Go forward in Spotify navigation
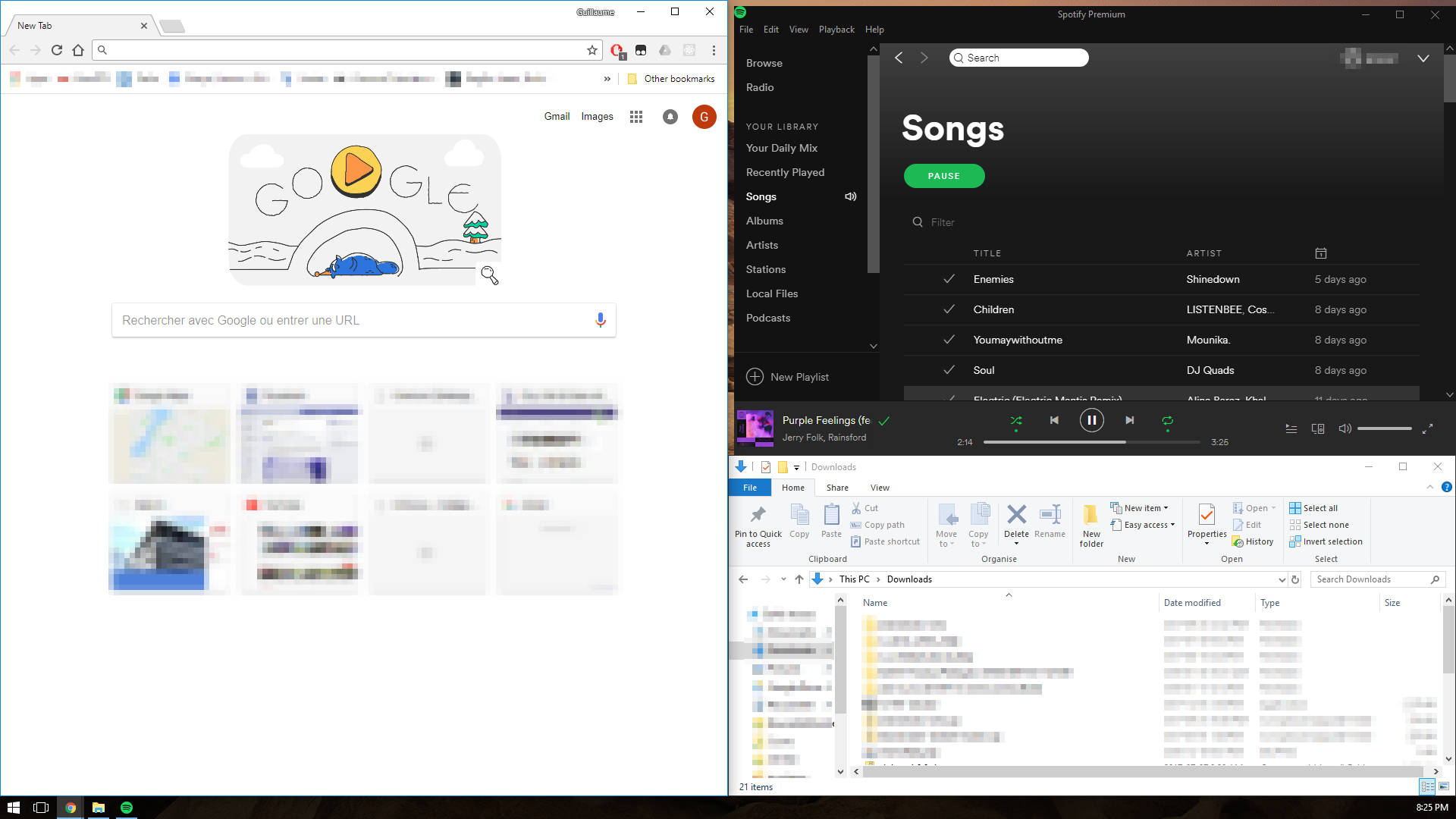 [x=924, y=58]
